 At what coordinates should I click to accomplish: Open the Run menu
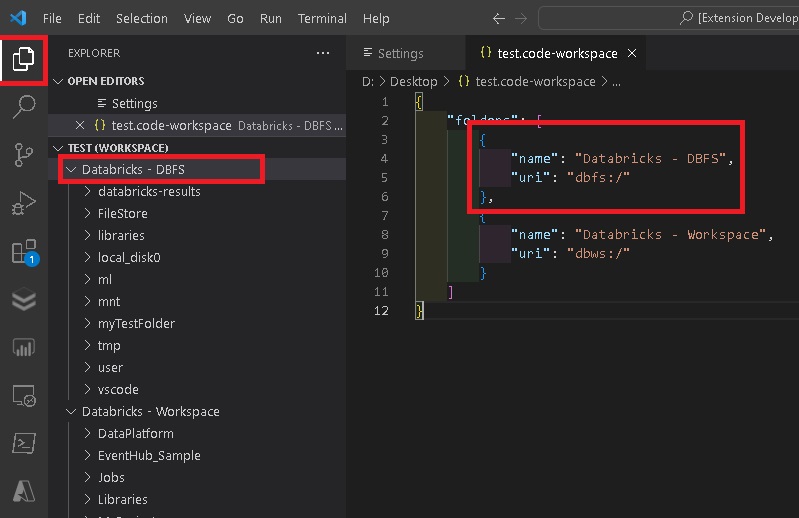(271, 18)
